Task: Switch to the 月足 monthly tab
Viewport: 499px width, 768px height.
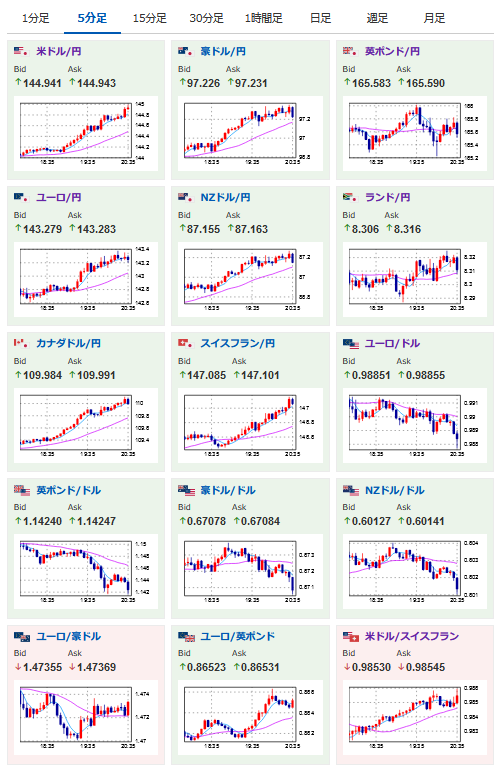Action: (434, 19)
